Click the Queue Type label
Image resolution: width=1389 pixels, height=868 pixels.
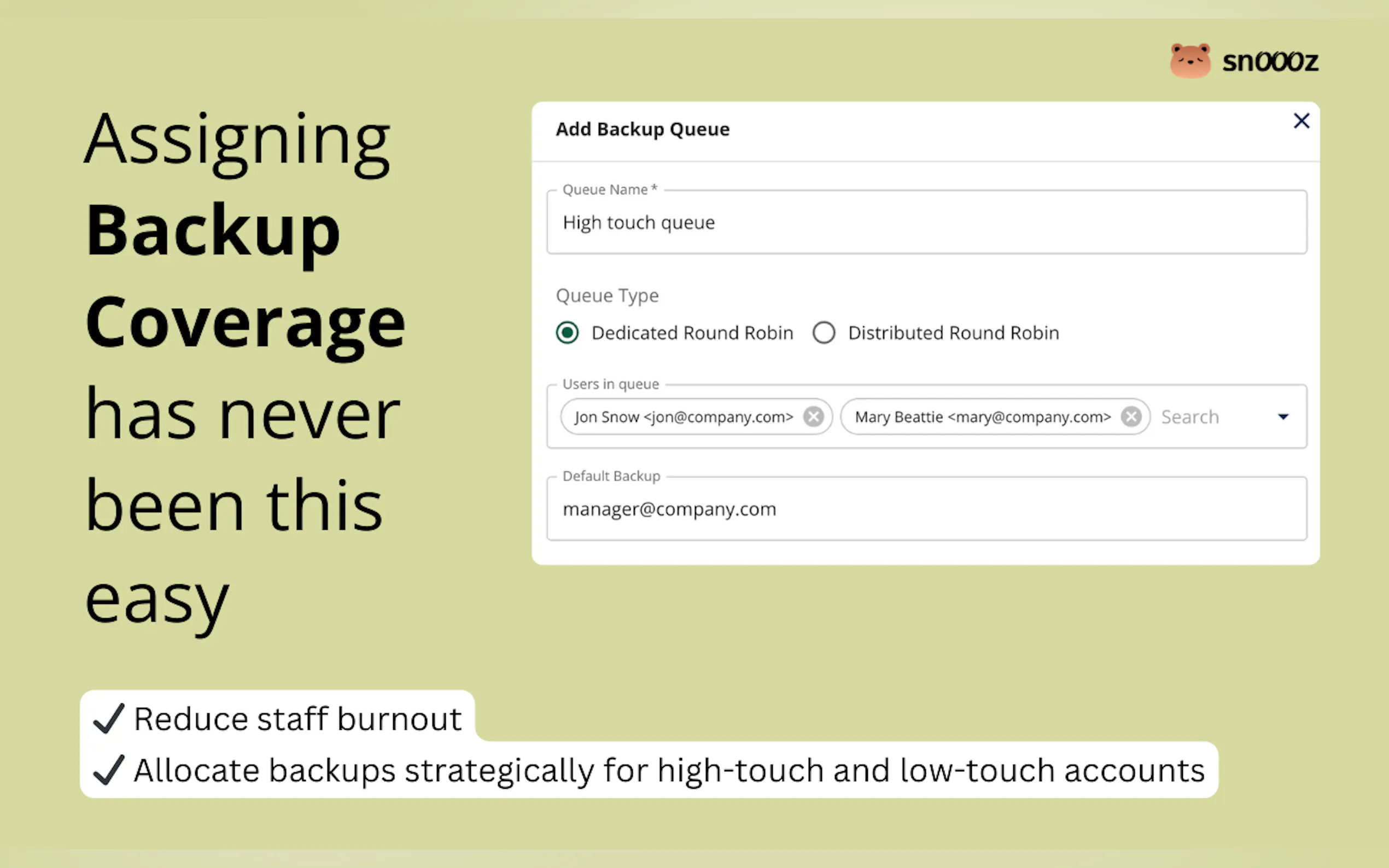(x=607, y=296)
